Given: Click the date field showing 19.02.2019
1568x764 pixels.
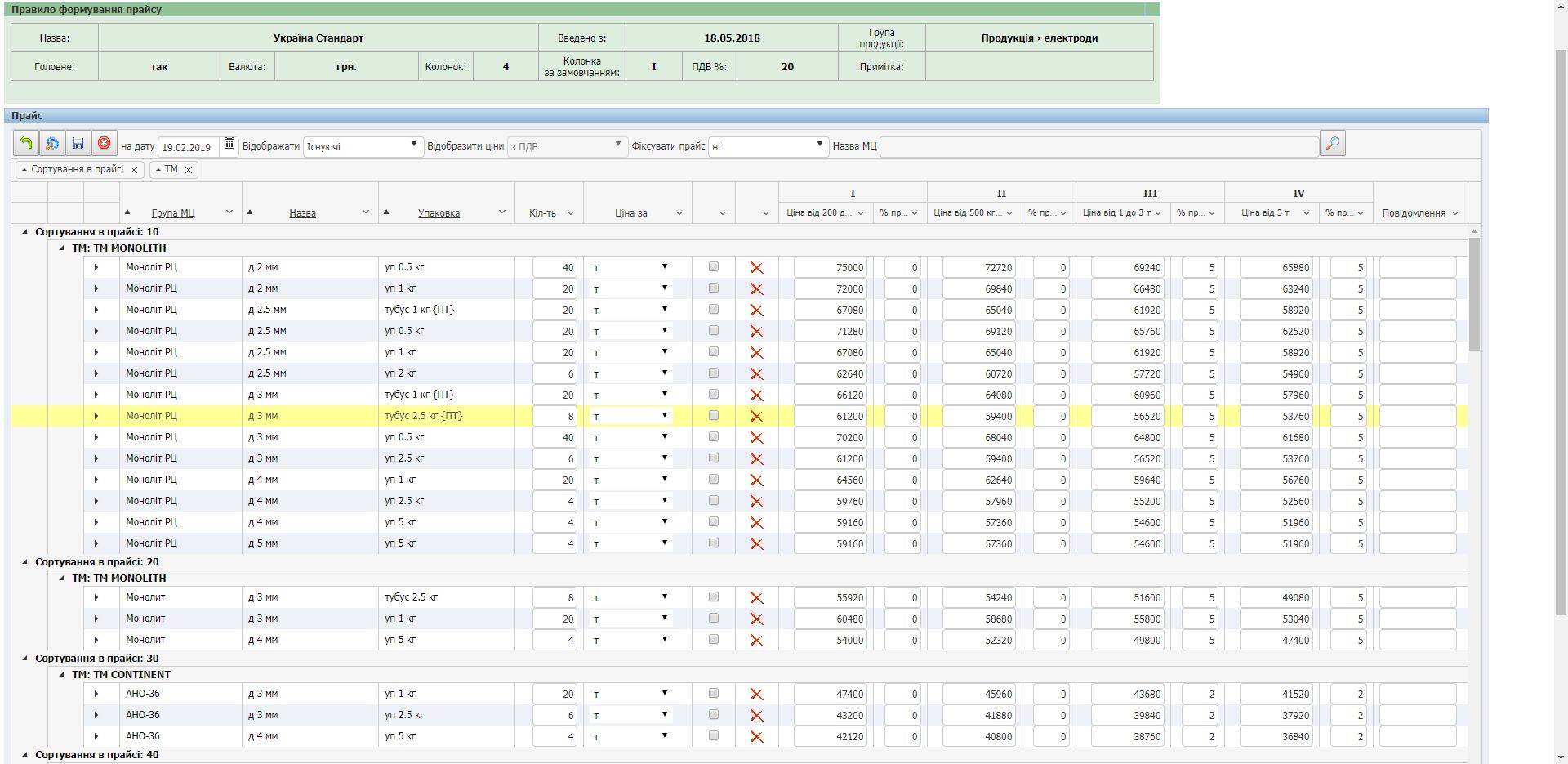Looking at the screenshot, I should [188, 147].
